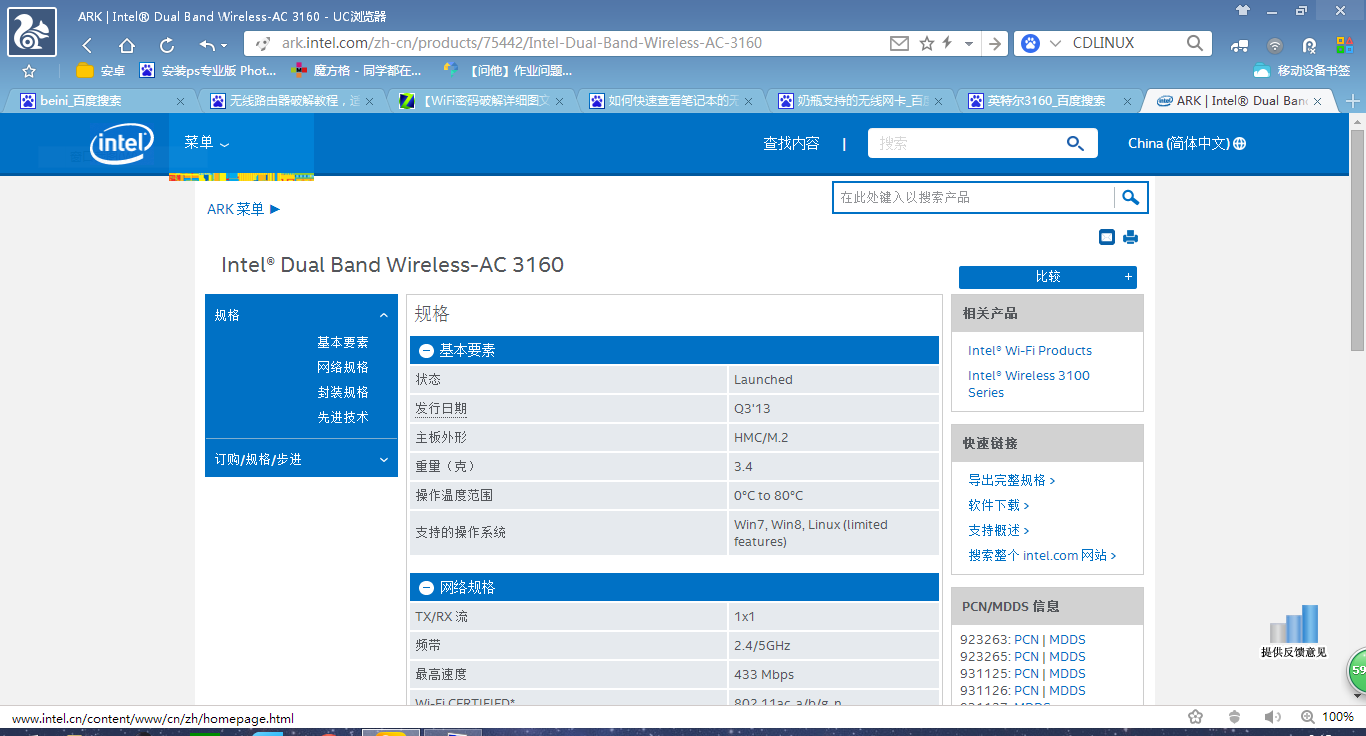1366x736 pixels.
Task: Click the browser home button
Action: [127, 44]
